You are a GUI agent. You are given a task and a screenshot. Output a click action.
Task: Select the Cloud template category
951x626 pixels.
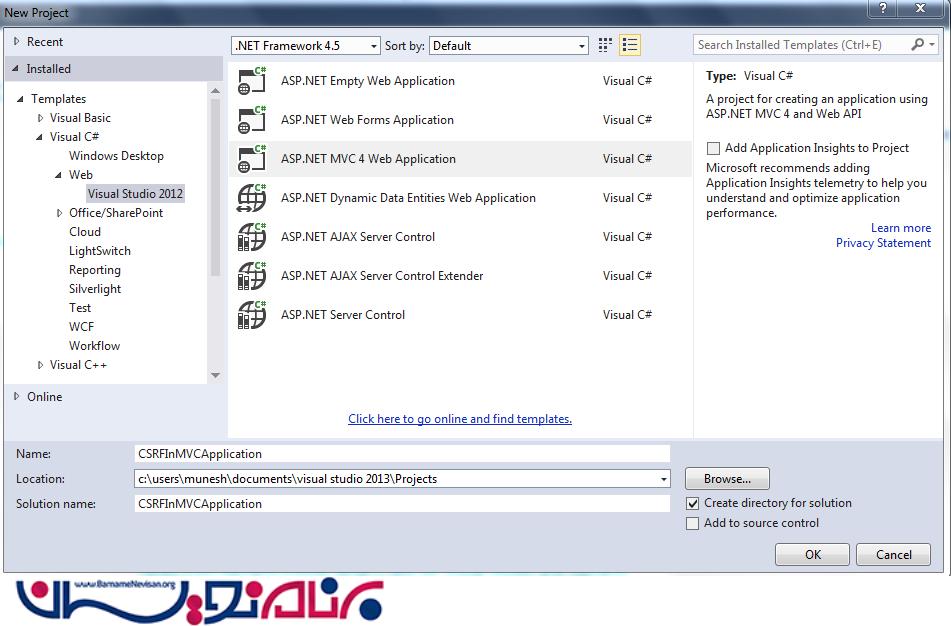(85, 232)
